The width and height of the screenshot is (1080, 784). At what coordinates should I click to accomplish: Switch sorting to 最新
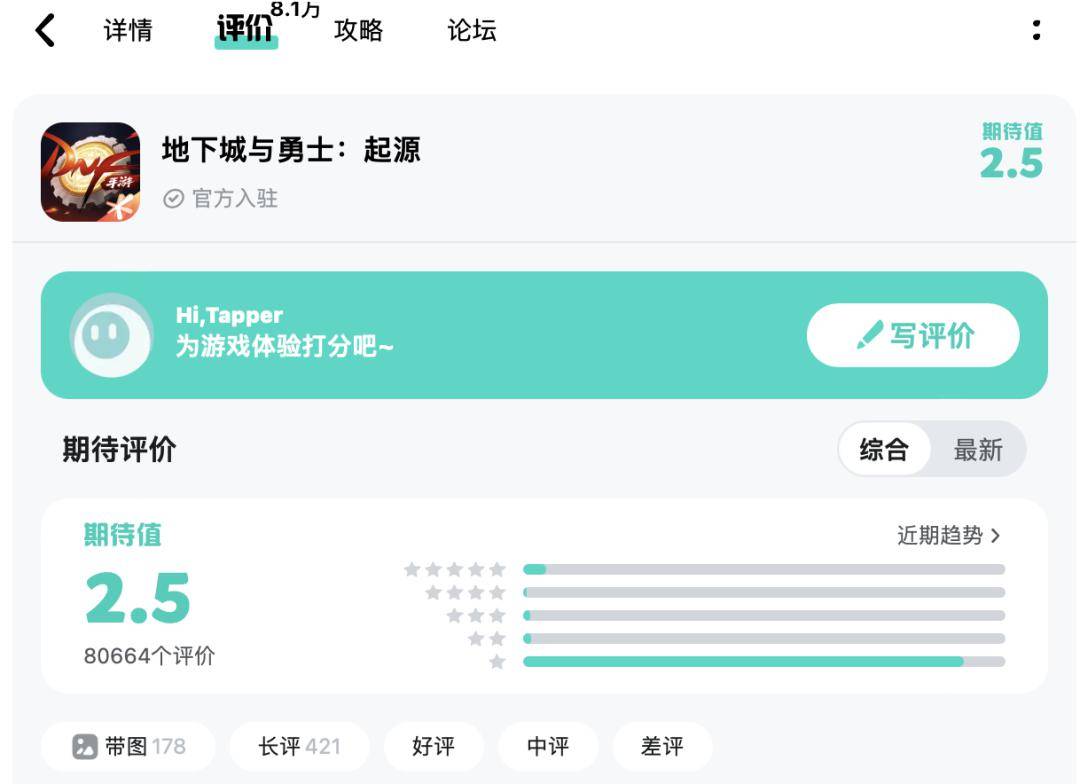[x=978, y=450]
